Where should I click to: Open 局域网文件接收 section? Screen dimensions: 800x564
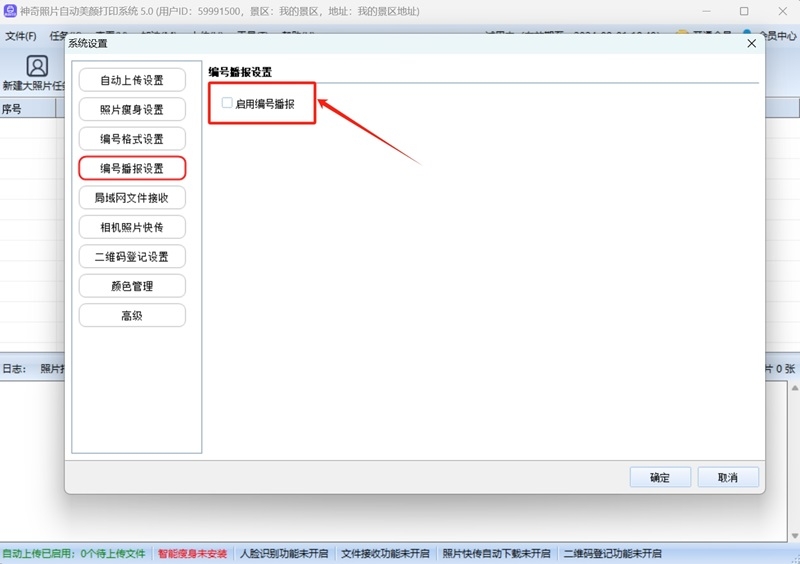coord(132,198)
